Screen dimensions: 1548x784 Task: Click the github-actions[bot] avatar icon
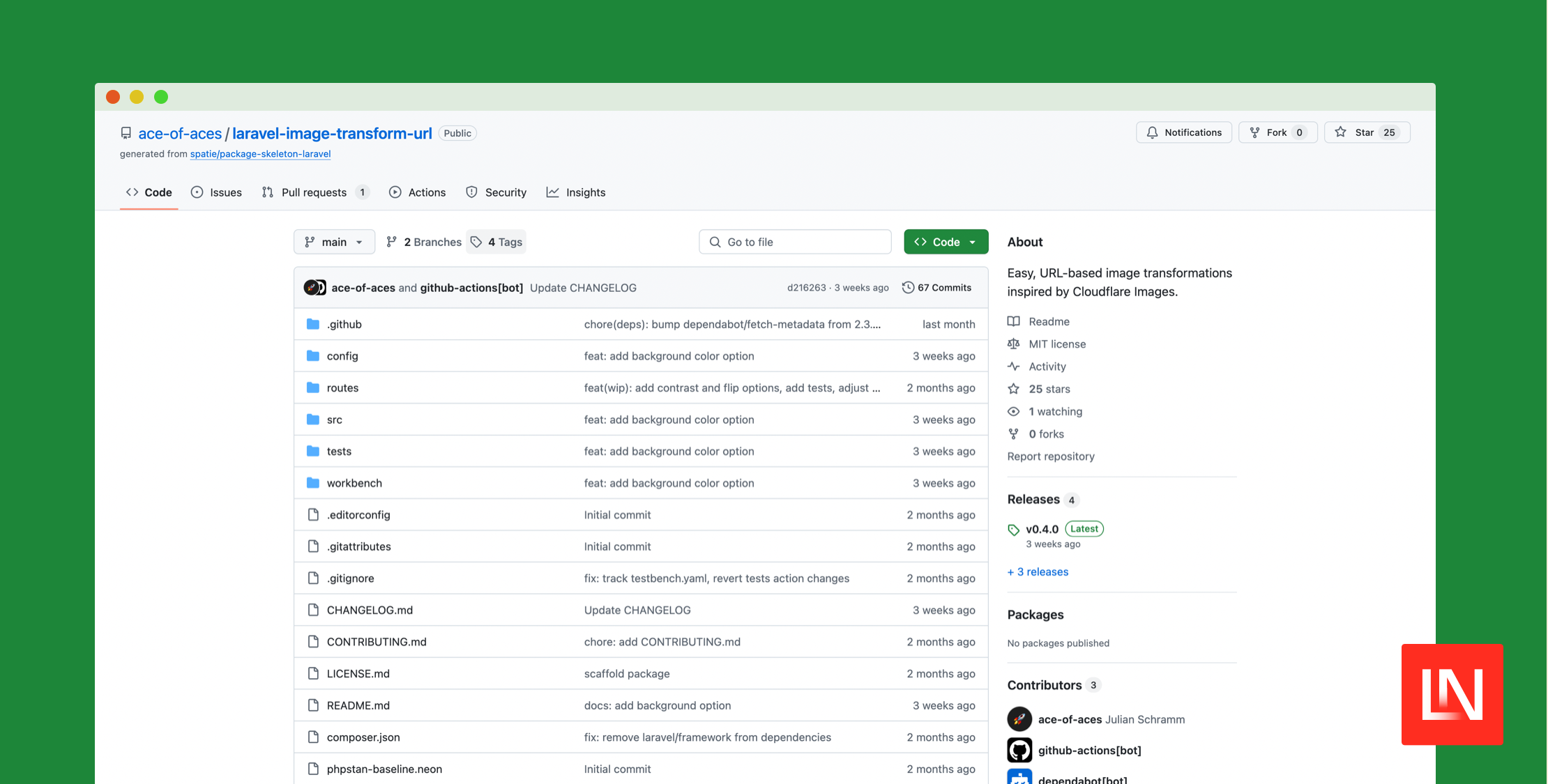pyautogui.click(x=1019, y=751)
